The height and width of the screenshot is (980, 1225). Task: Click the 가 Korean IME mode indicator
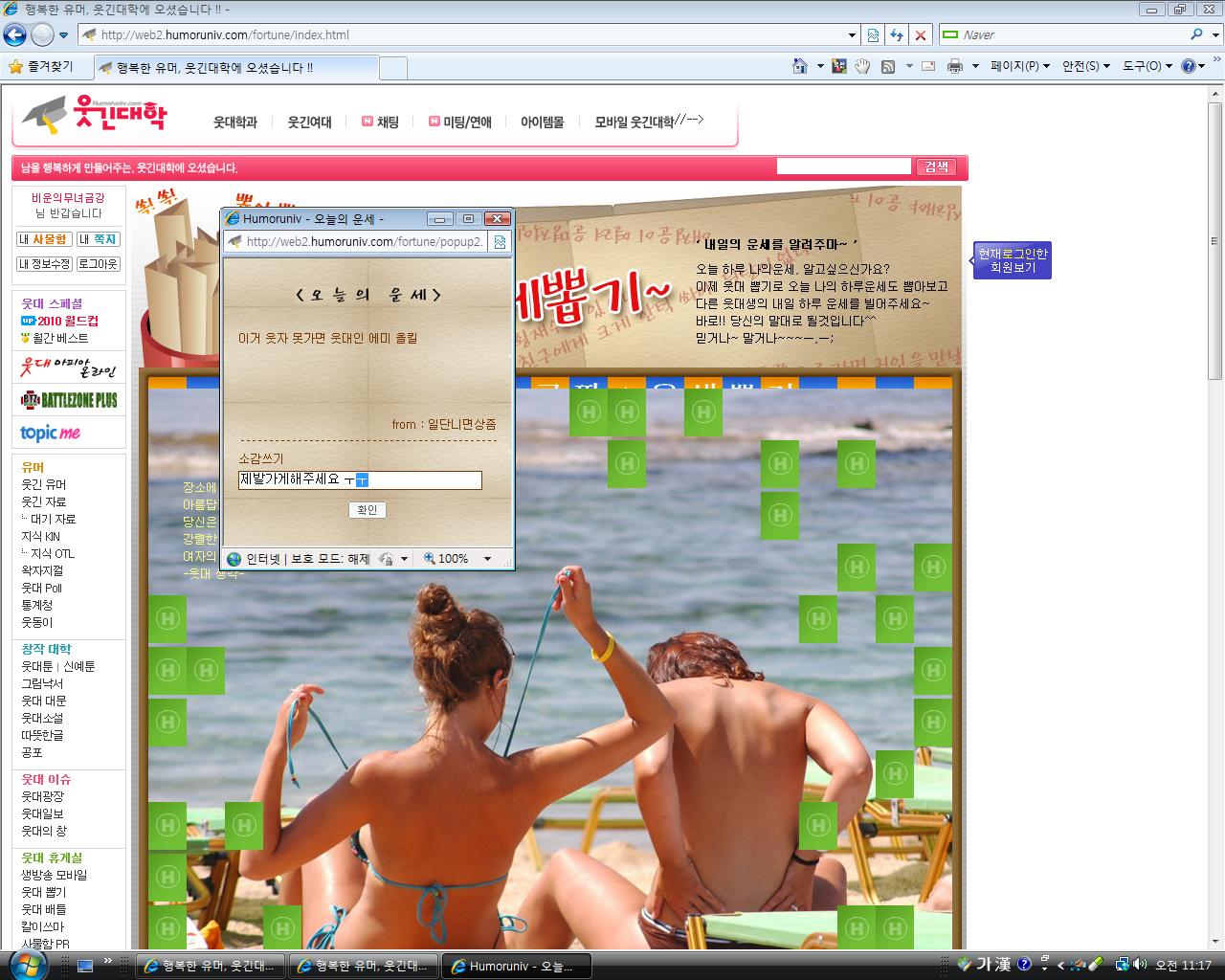[983, 965]
